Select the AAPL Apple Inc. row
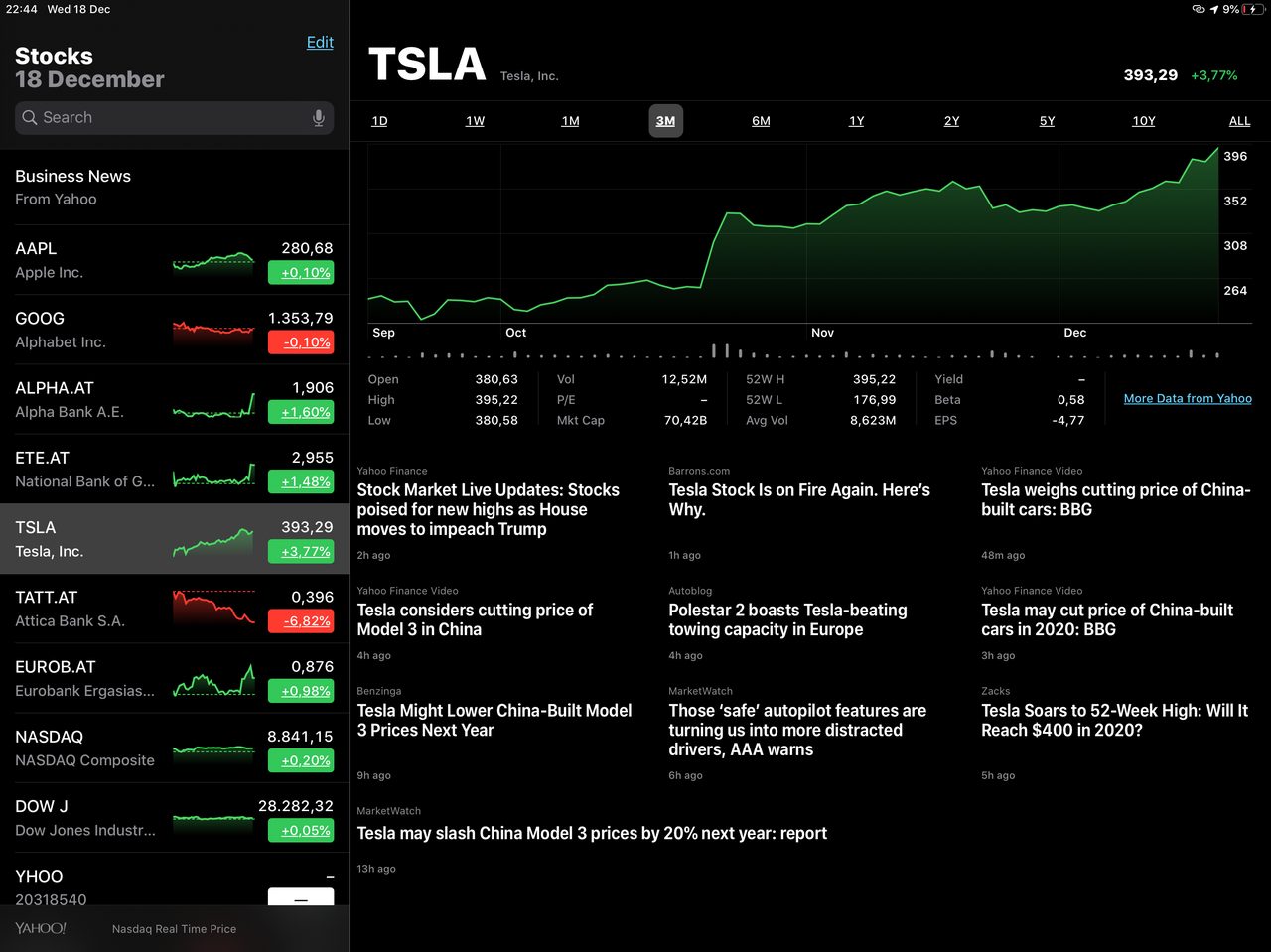The image size is (1271, 952). click(x=174, y=260)
